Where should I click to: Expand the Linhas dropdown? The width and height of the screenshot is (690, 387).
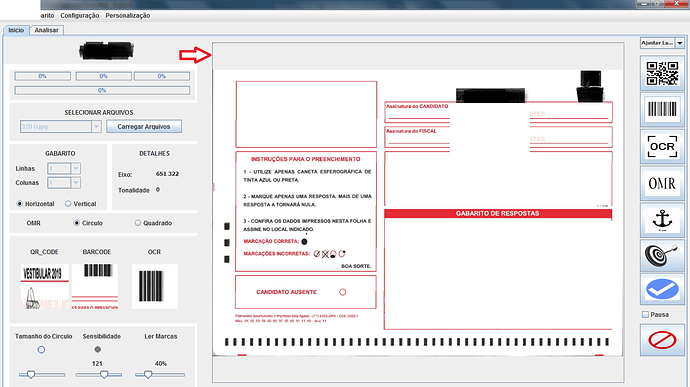pos(76,169)
